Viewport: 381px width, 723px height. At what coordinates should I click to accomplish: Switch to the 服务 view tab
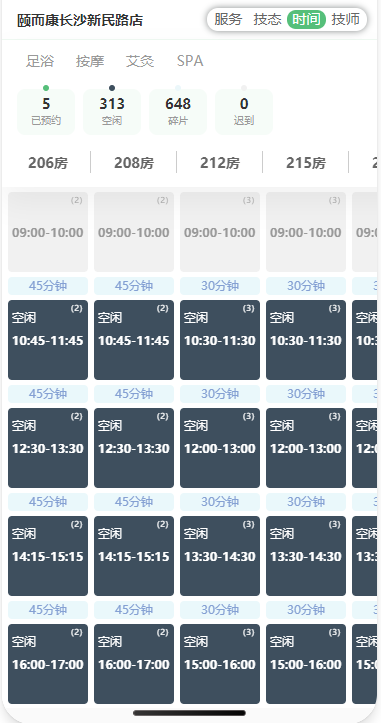coord(228,19)
